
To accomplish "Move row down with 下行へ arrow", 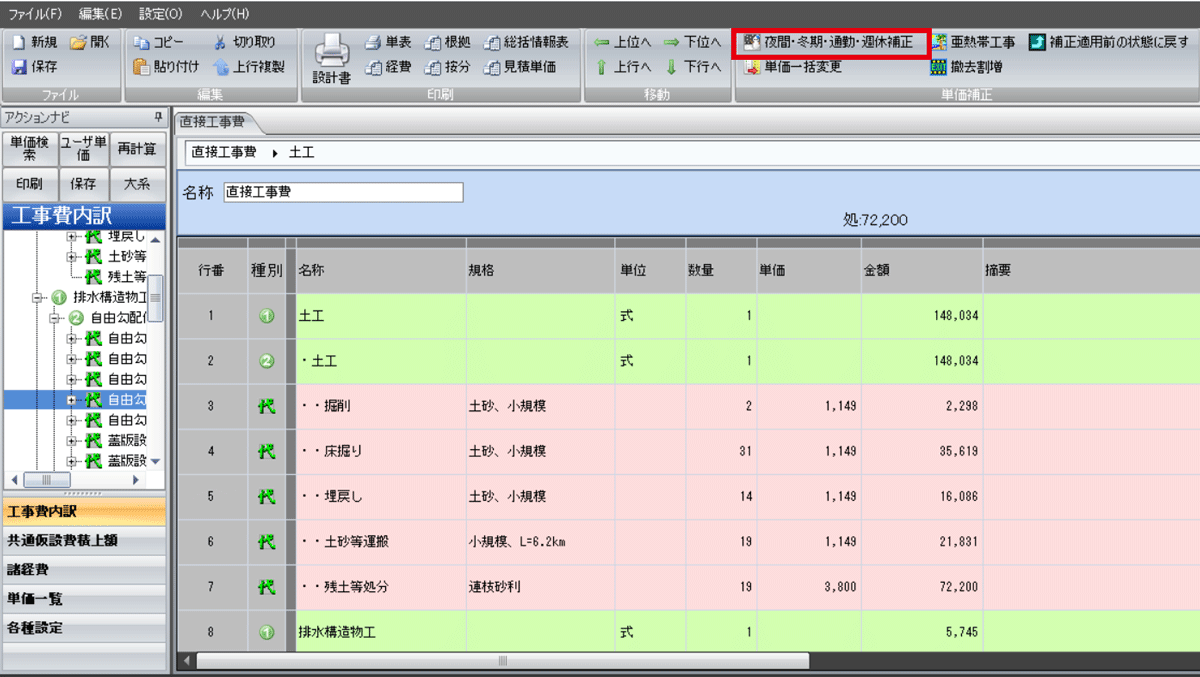I will (x=672, y=67).
